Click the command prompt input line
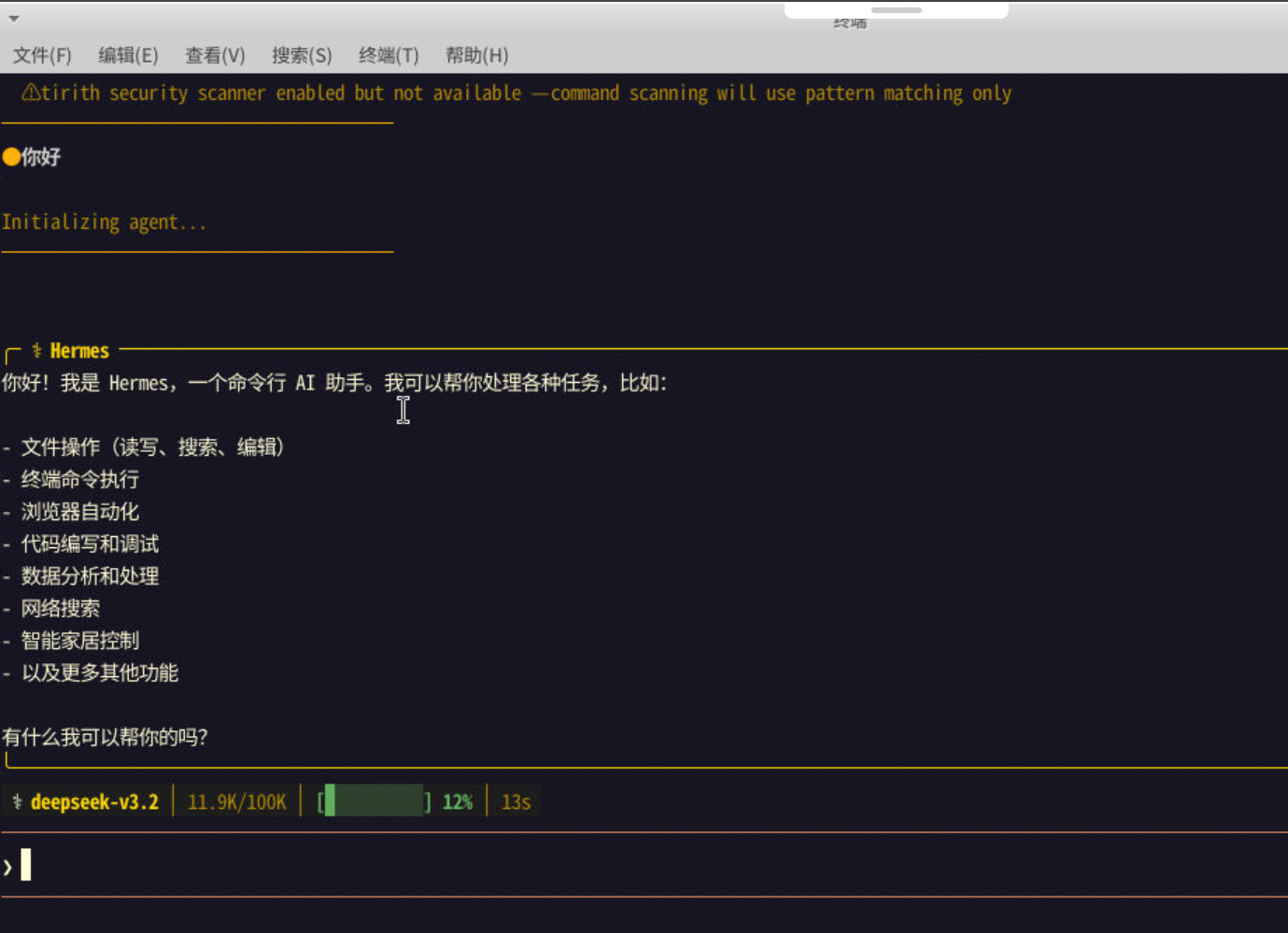This screenshot has height=933, width=1288. [644, 865]
